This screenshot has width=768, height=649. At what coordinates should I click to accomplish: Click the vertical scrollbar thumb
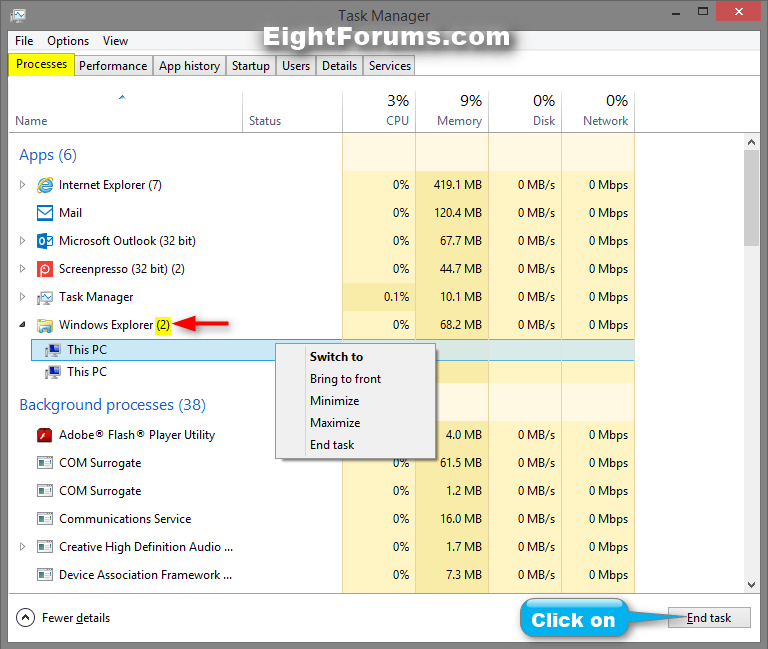751,198
